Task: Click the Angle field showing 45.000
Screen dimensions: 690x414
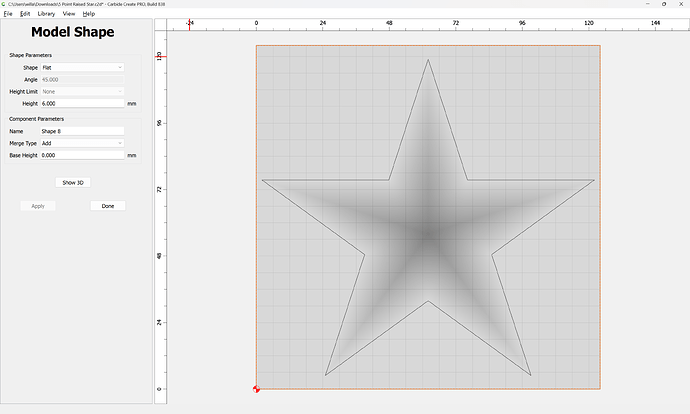Action: [82, 79]
